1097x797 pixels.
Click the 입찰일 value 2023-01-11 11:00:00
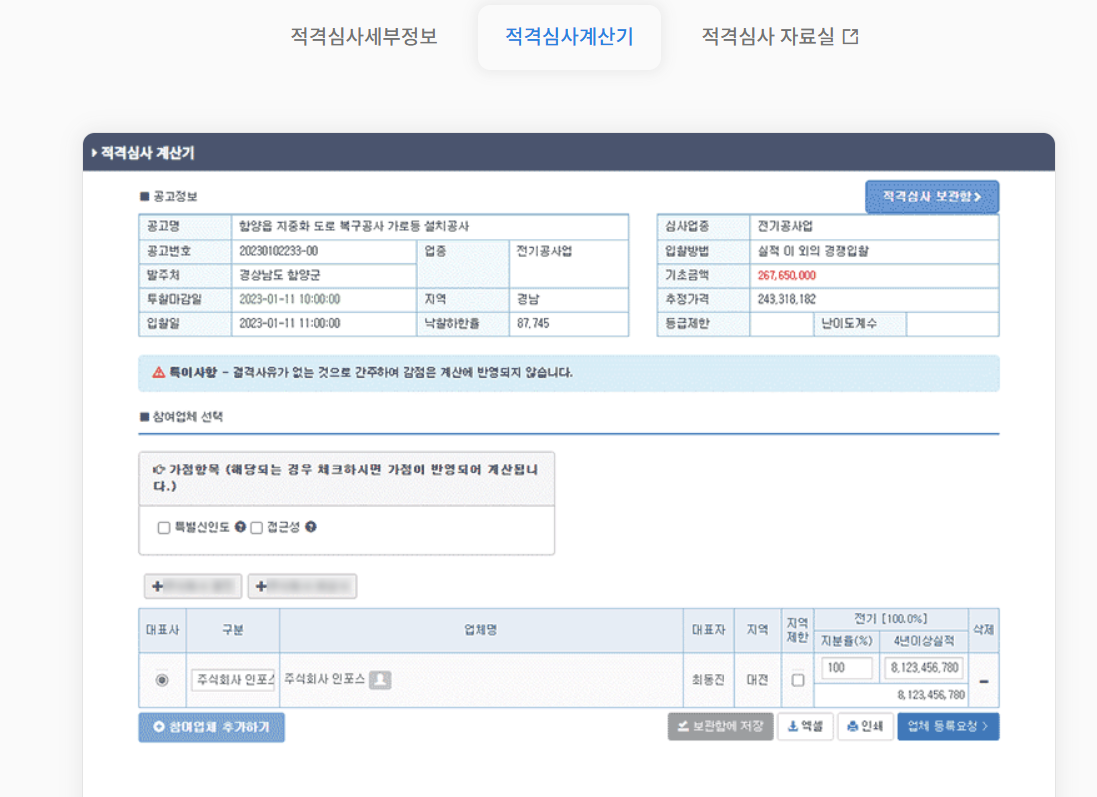pyautogui.click(x=290, y=324)
